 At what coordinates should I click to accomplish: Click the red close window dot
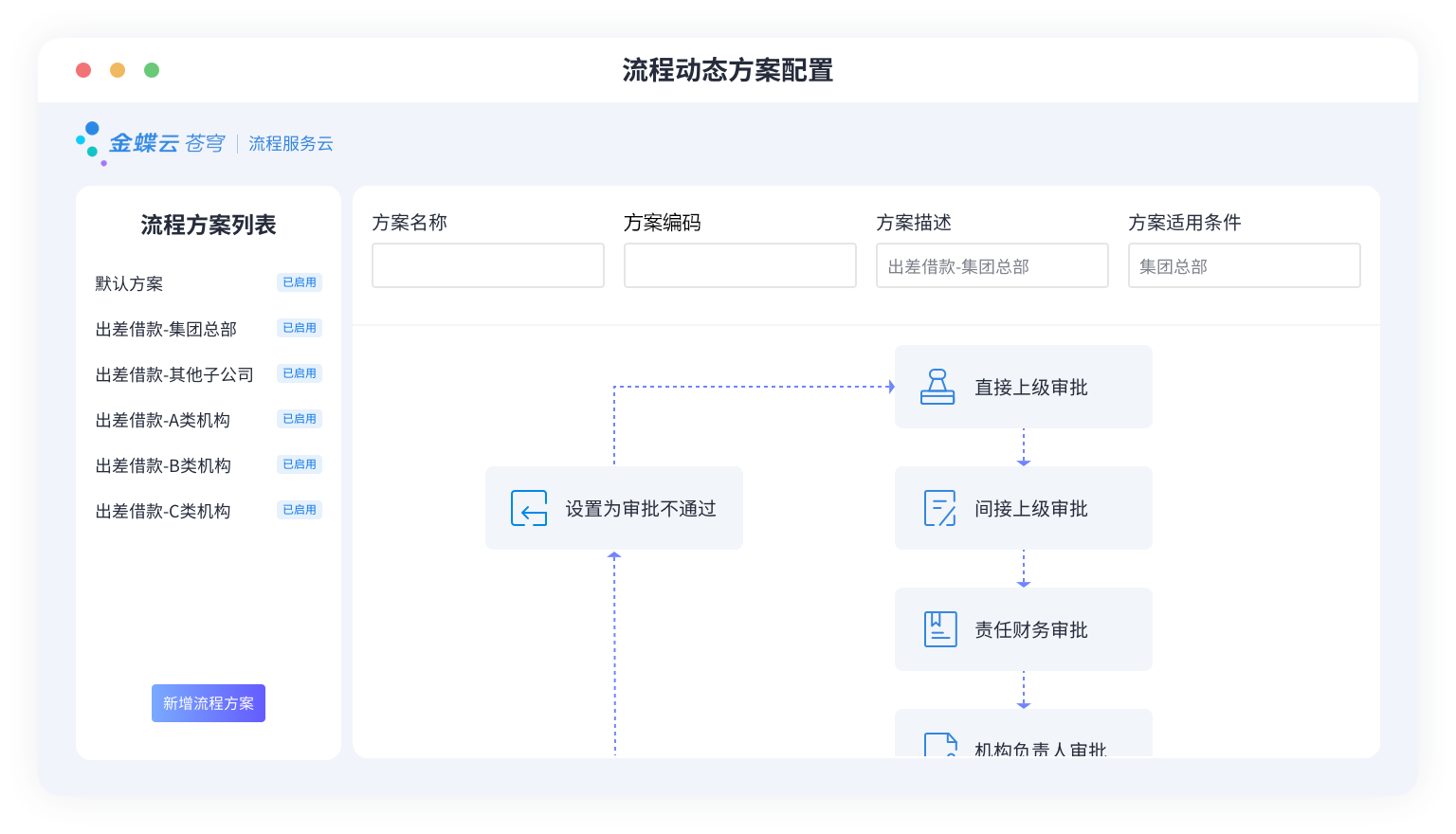[83, 70]
